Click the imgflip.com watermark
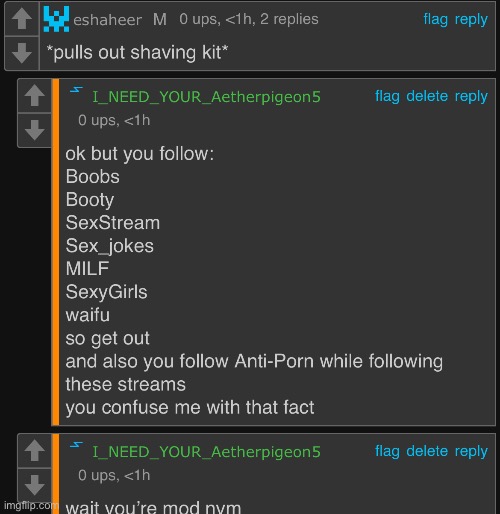500x514 pixels. (x=31, y=506)
